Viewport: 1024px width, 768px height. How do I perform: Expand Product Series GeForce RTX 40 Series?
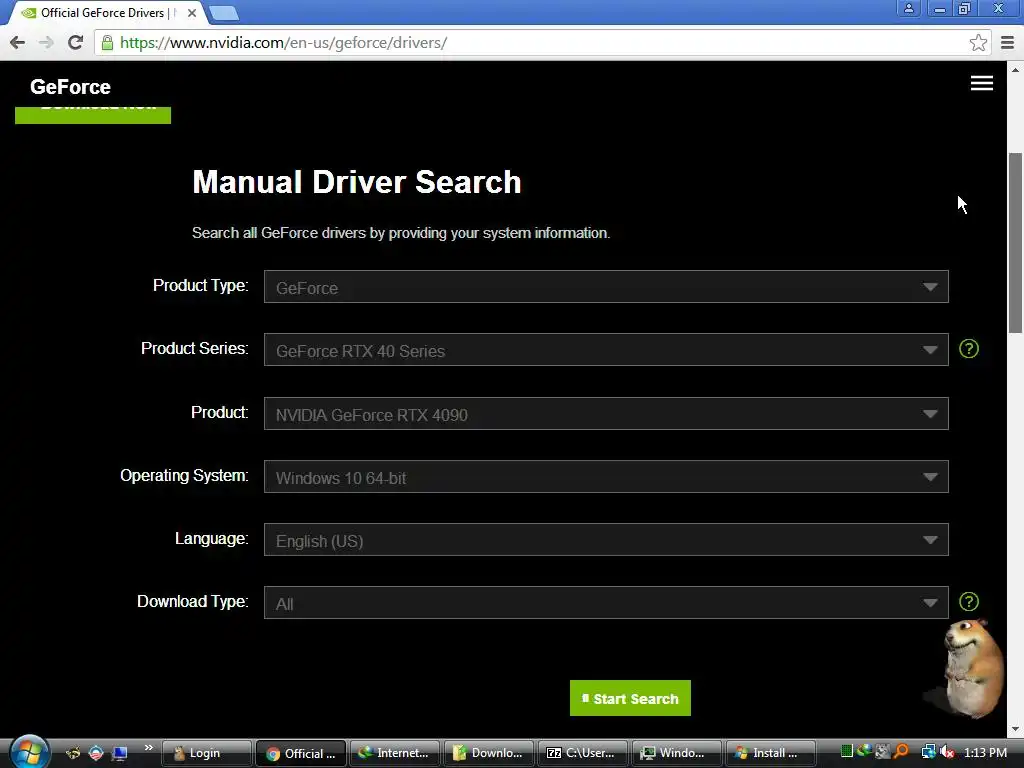pyautogui.click(x=606, y=350)
